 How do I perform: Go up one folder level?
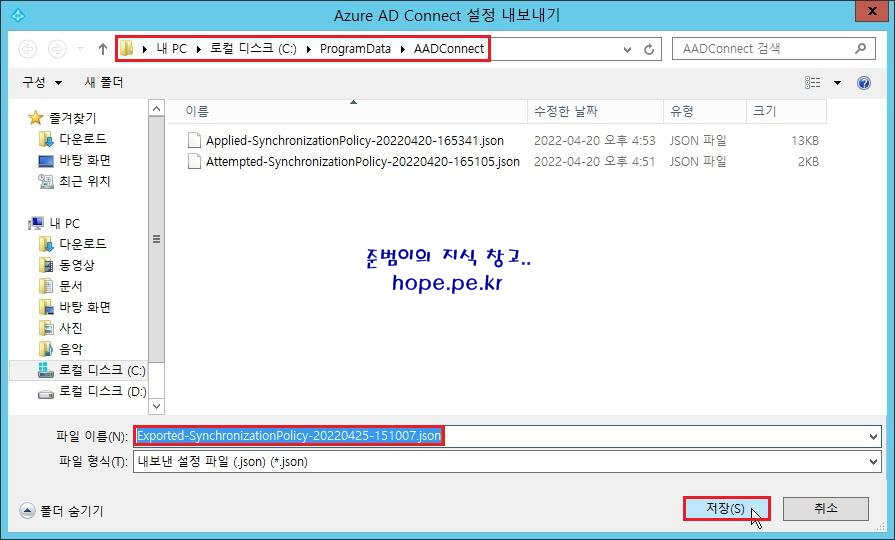pyautogui.click(x=103, y=49)
